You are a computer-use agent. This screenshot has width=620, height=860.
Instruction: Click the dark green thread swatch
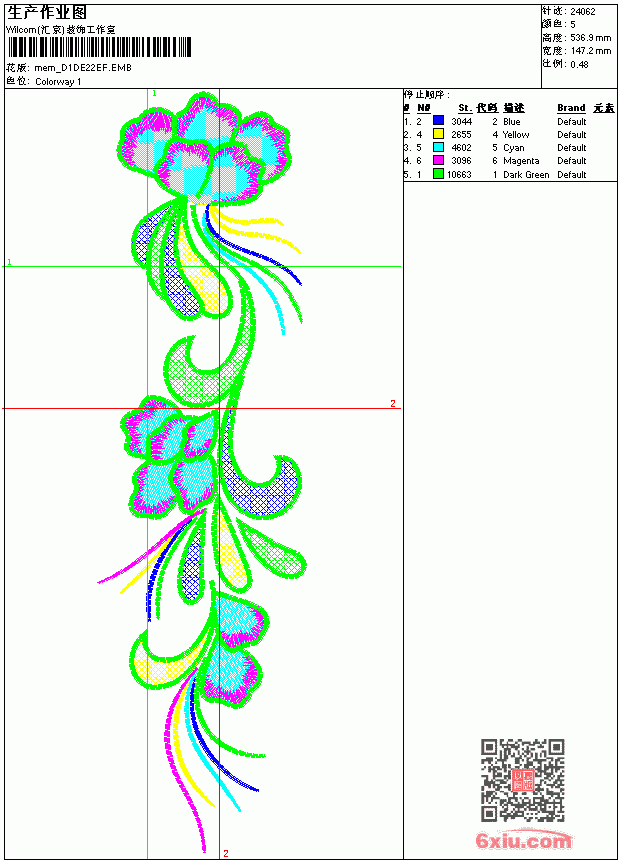click(x=438, y=174)
